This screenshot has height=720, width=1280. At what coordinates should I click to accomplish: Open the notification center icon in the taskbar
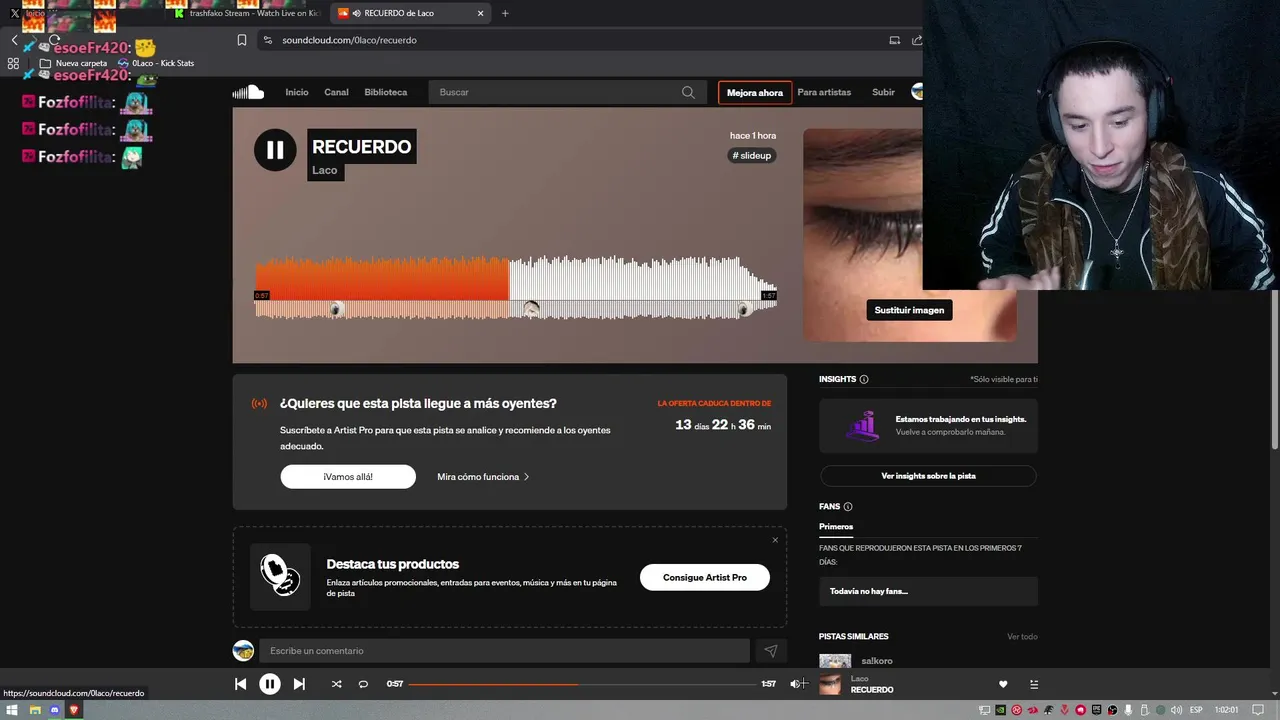pyautogui.click(x=1258, y=710)
